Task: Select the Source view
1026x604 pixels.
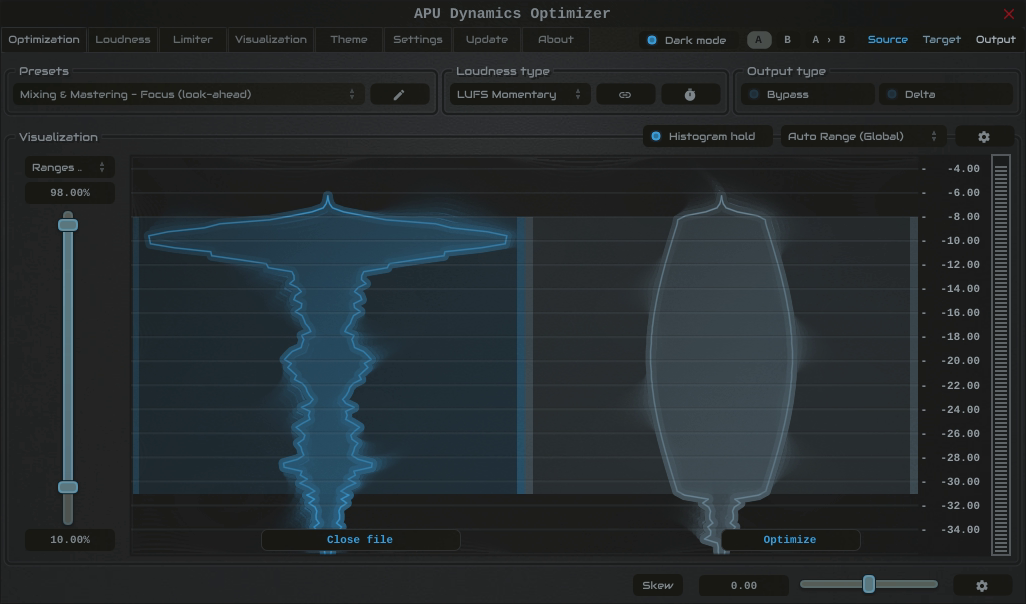Action: pyautogui.click(x=887, y=40)
